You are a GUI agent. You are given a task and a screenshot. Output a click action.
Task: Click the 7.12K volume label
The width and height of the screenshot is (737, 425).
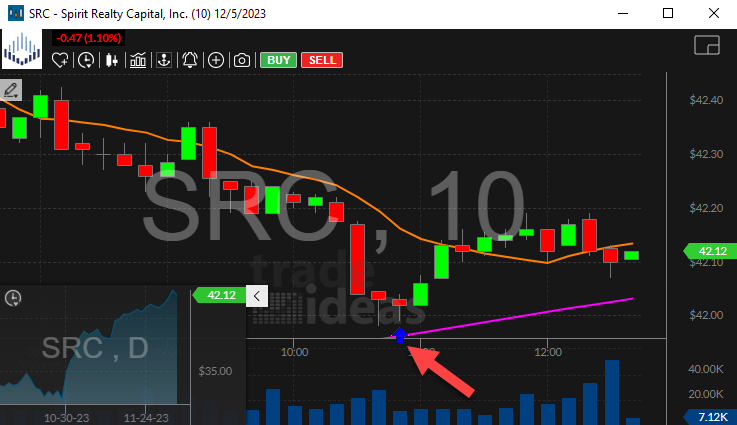point(711,417)
